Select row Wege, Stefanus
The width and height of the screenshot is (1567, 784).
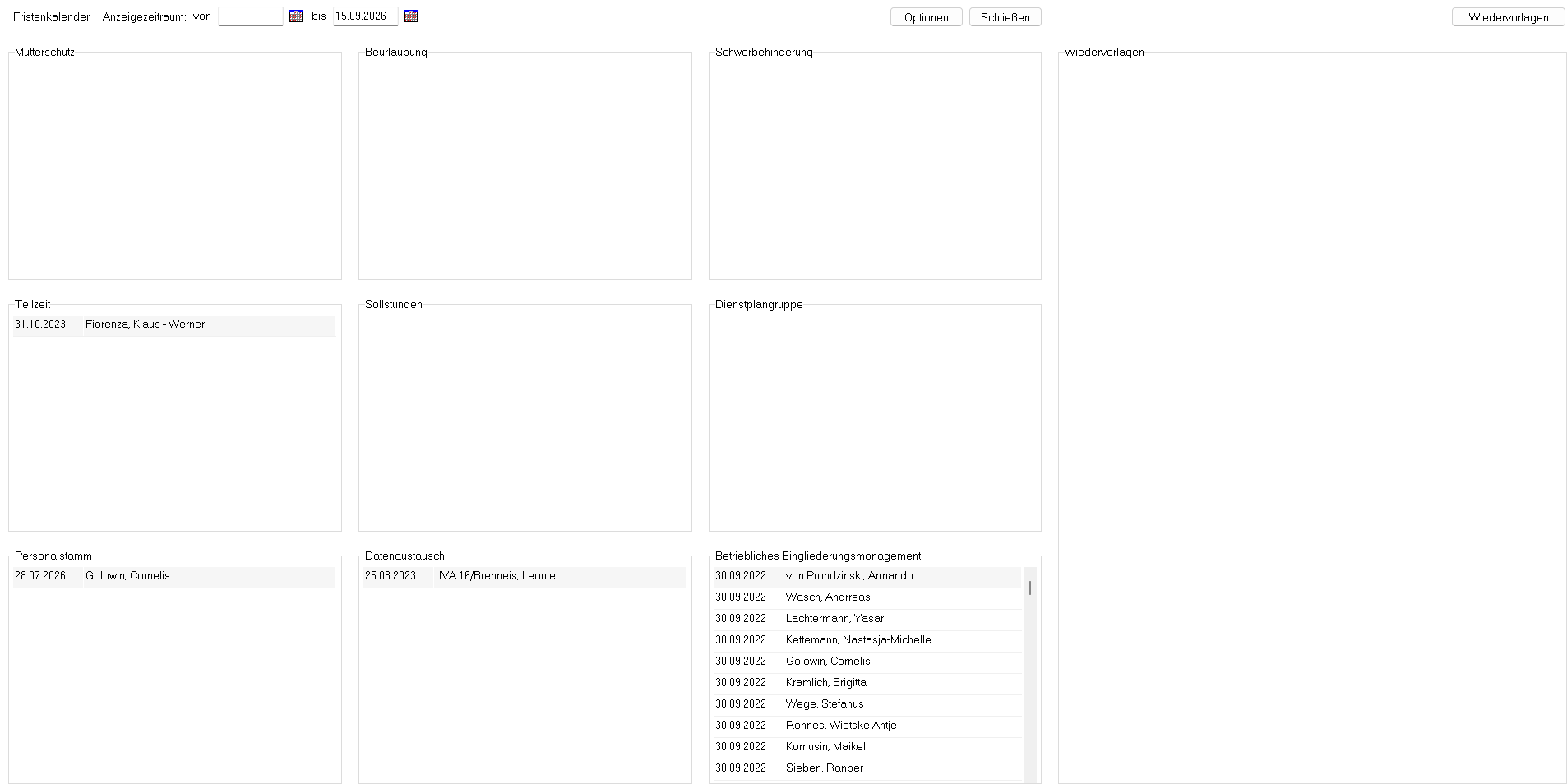867,705
